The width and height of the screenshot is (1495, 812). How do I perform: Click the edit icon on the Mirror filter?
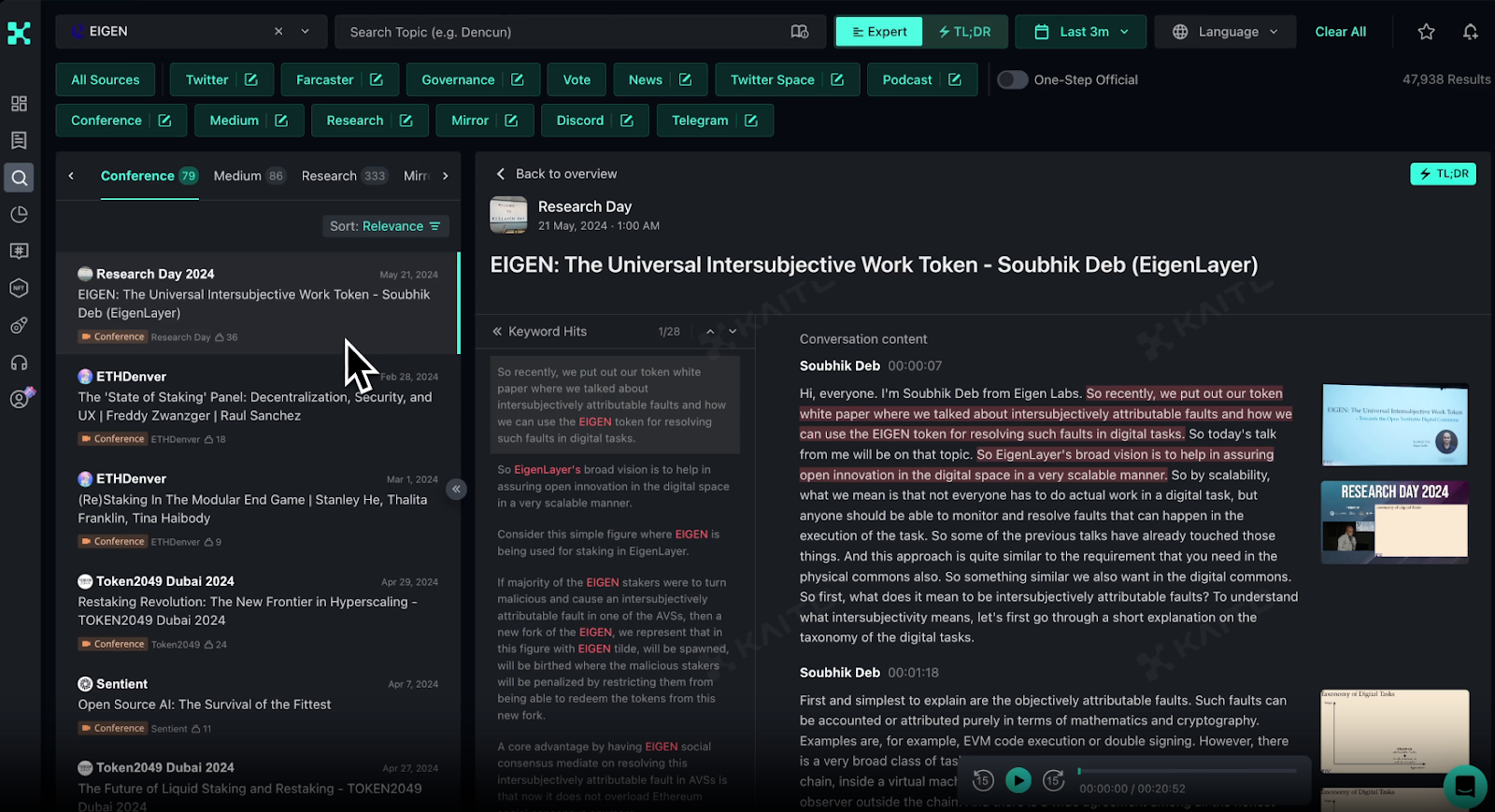(511, 121)
